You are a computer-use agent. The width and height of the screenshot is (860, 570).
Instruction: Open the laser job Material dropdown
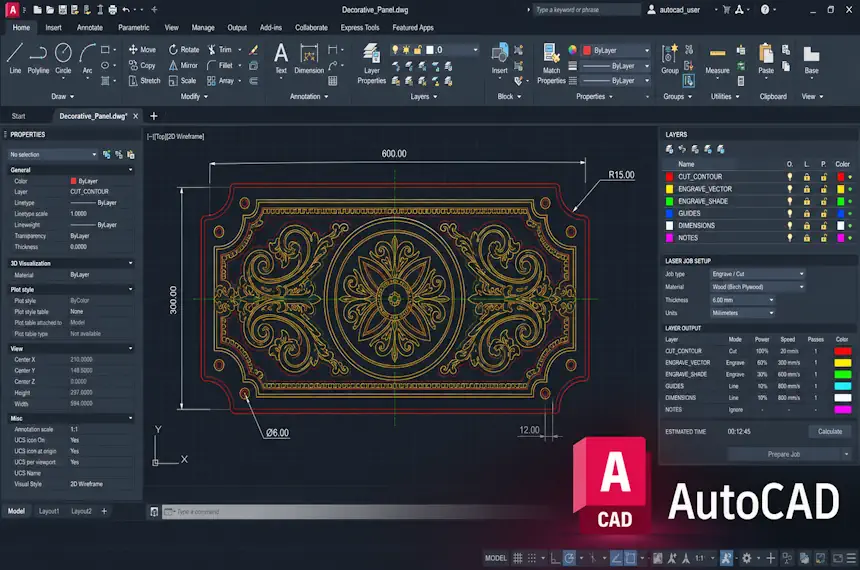pos(757,287)
